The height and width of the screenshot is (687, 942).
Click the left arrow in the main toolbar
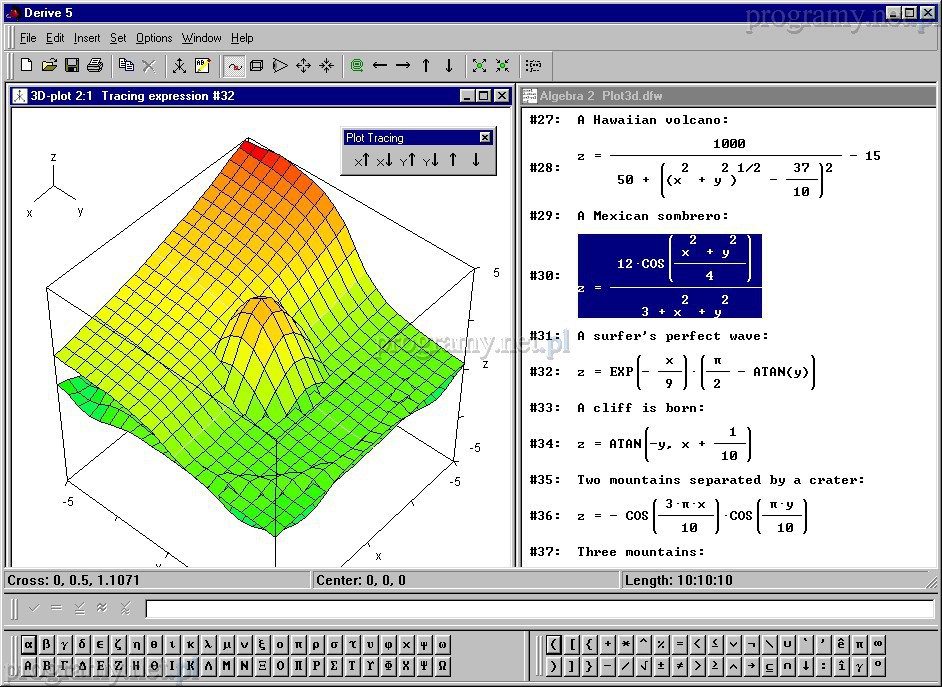point(380,66)
